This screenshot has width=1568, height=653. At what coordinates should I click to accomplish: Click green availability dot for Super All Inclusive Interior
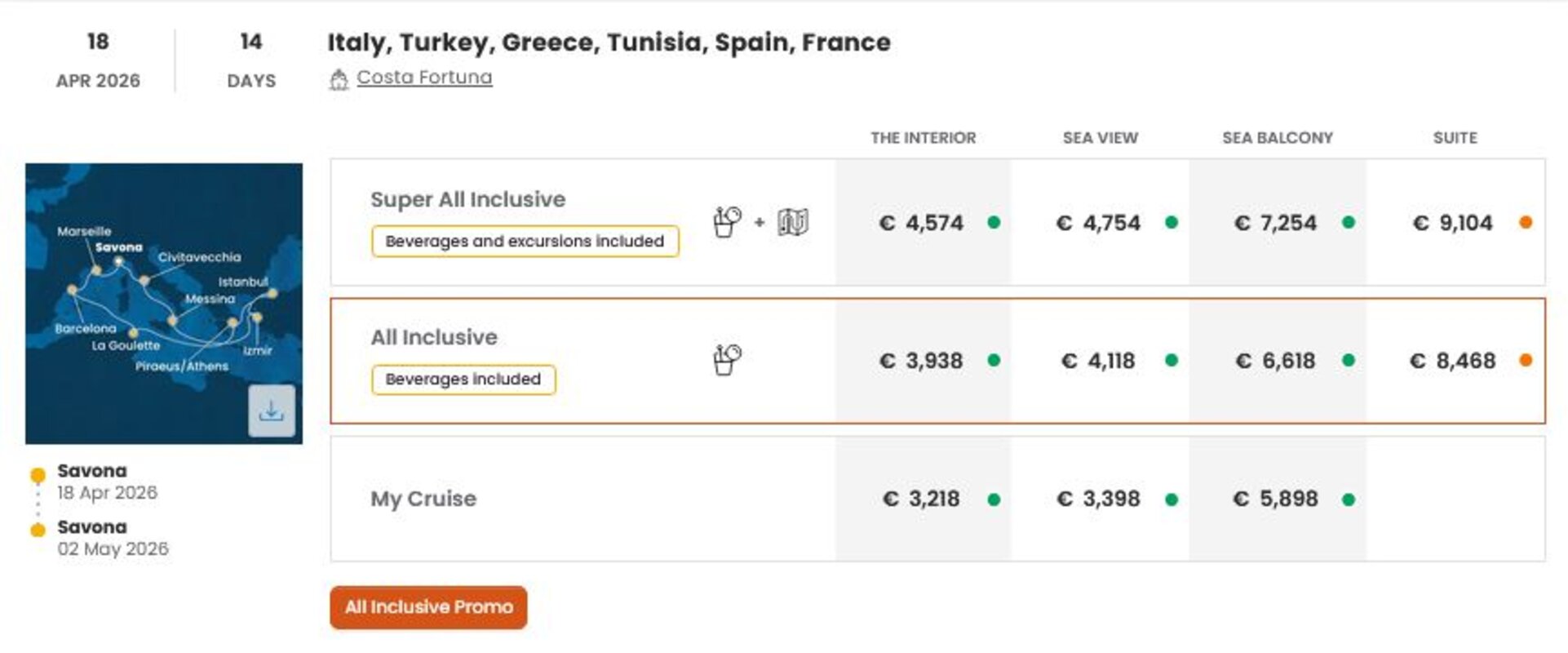(994, 222)
